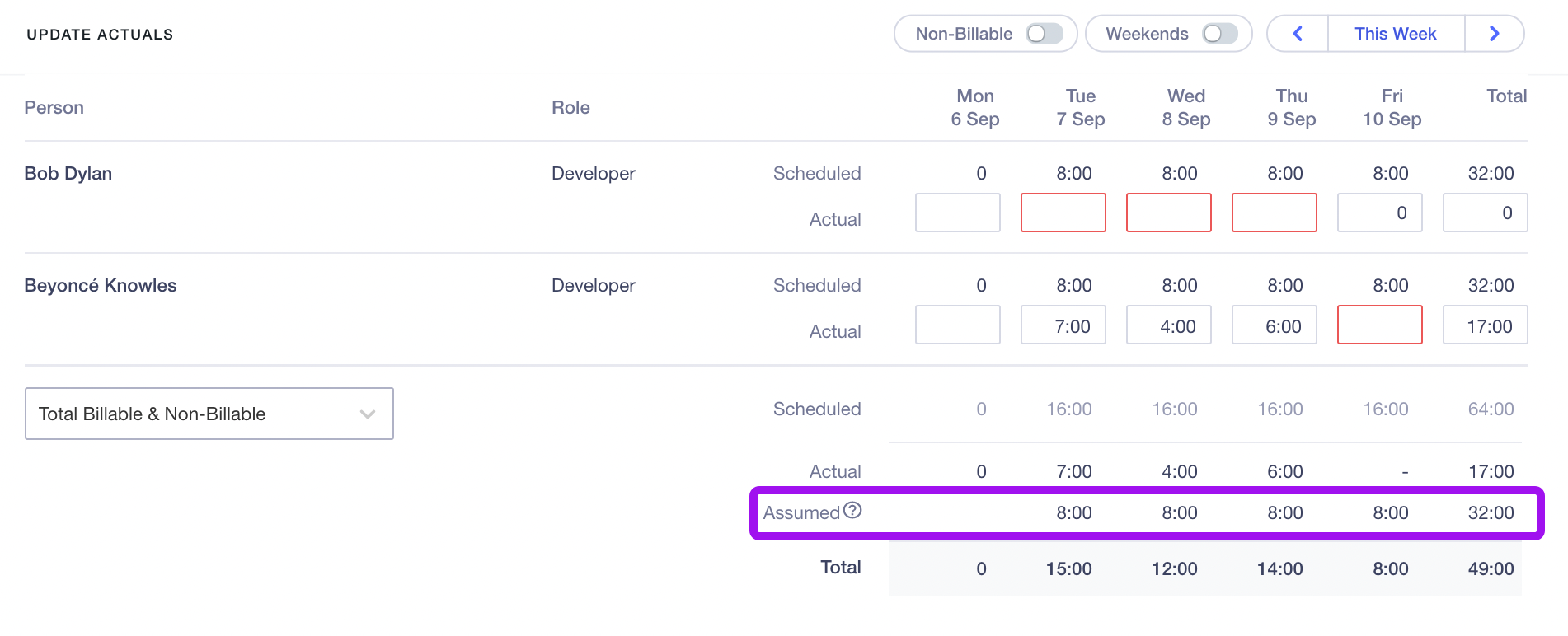Screen dimensions: 1568x636
Task: Click Bob Dylan's name
Action: pos(68,174)
